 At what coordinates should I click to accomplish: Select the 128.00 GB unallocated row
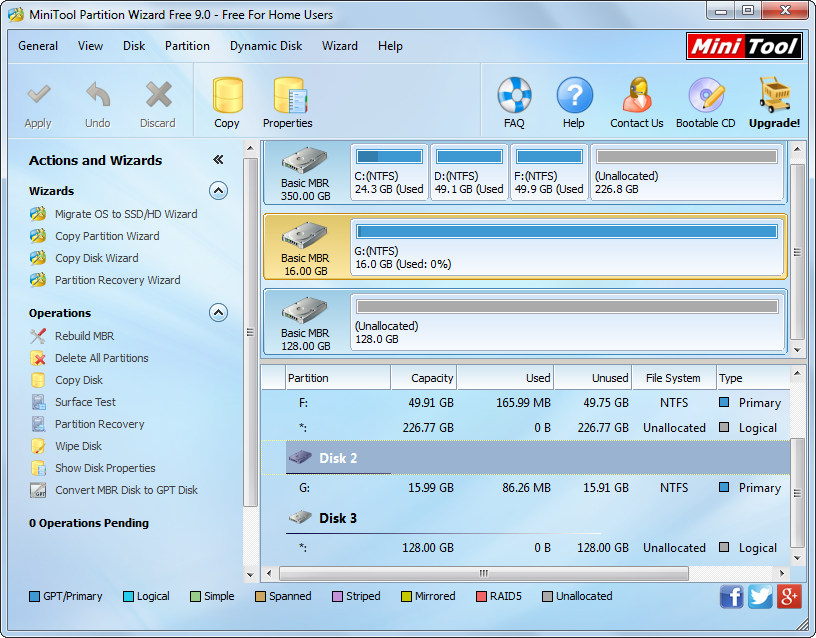(526, 547)
